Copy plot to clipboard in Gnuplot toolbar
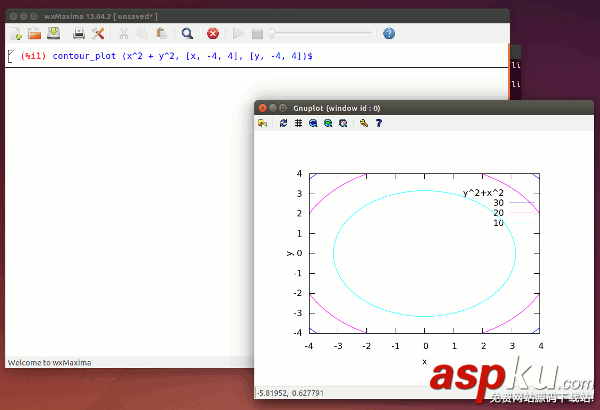 point(262,123)
